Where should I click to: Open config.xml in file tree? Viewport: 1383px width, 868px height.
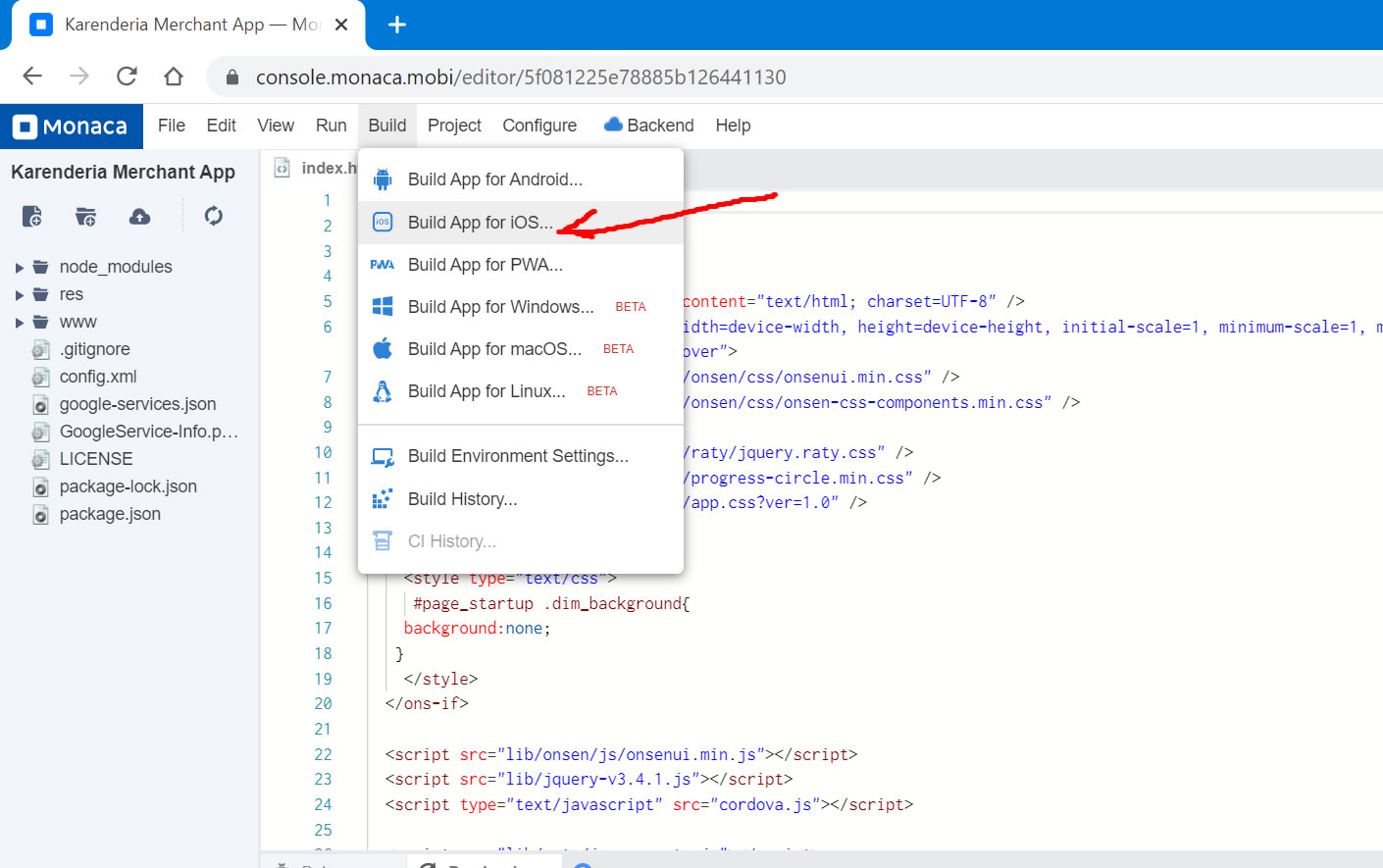pyautogui.click(x=97, y=377)
